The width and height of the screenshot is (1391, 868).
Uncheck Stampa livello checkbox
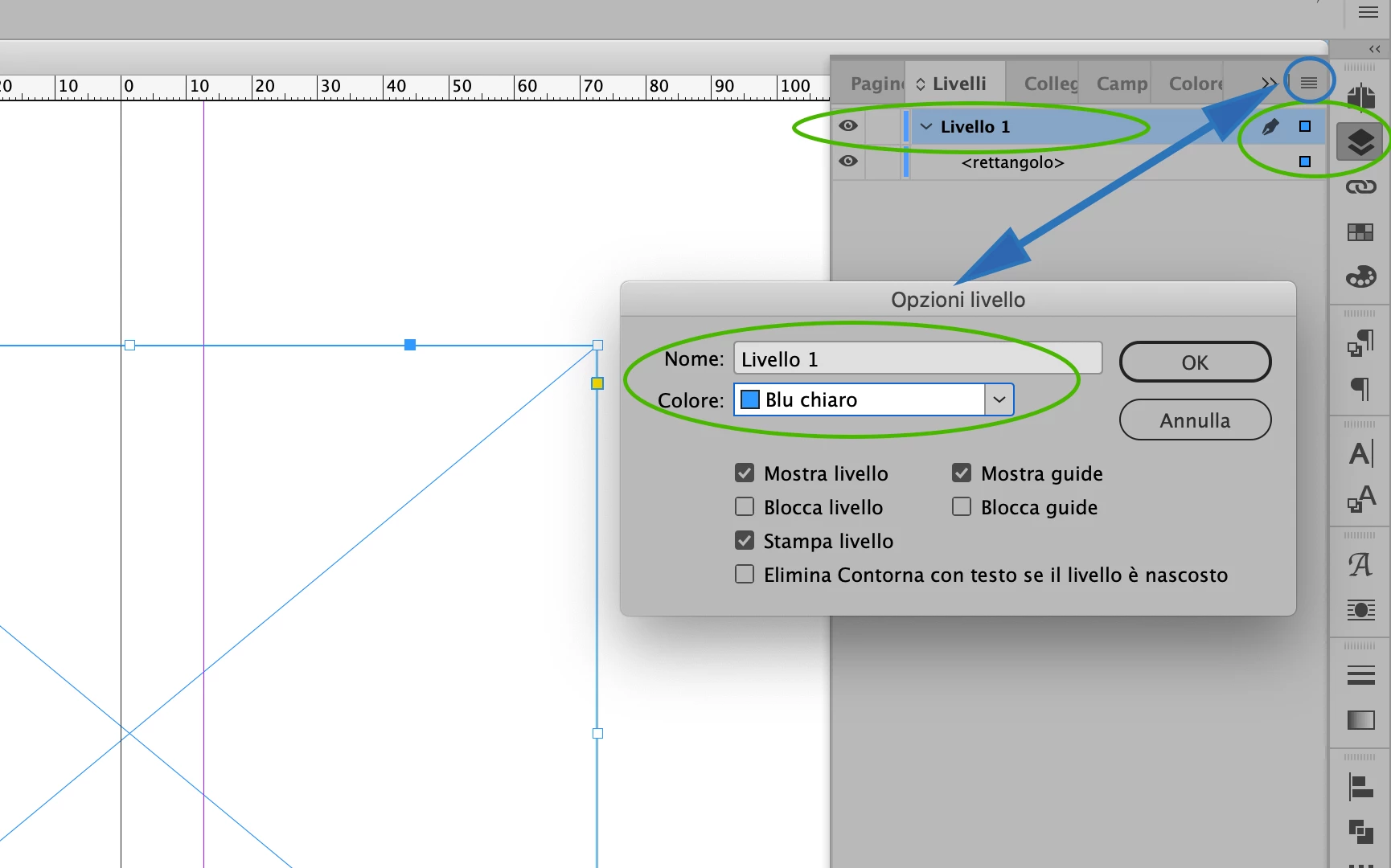(745, 541)
